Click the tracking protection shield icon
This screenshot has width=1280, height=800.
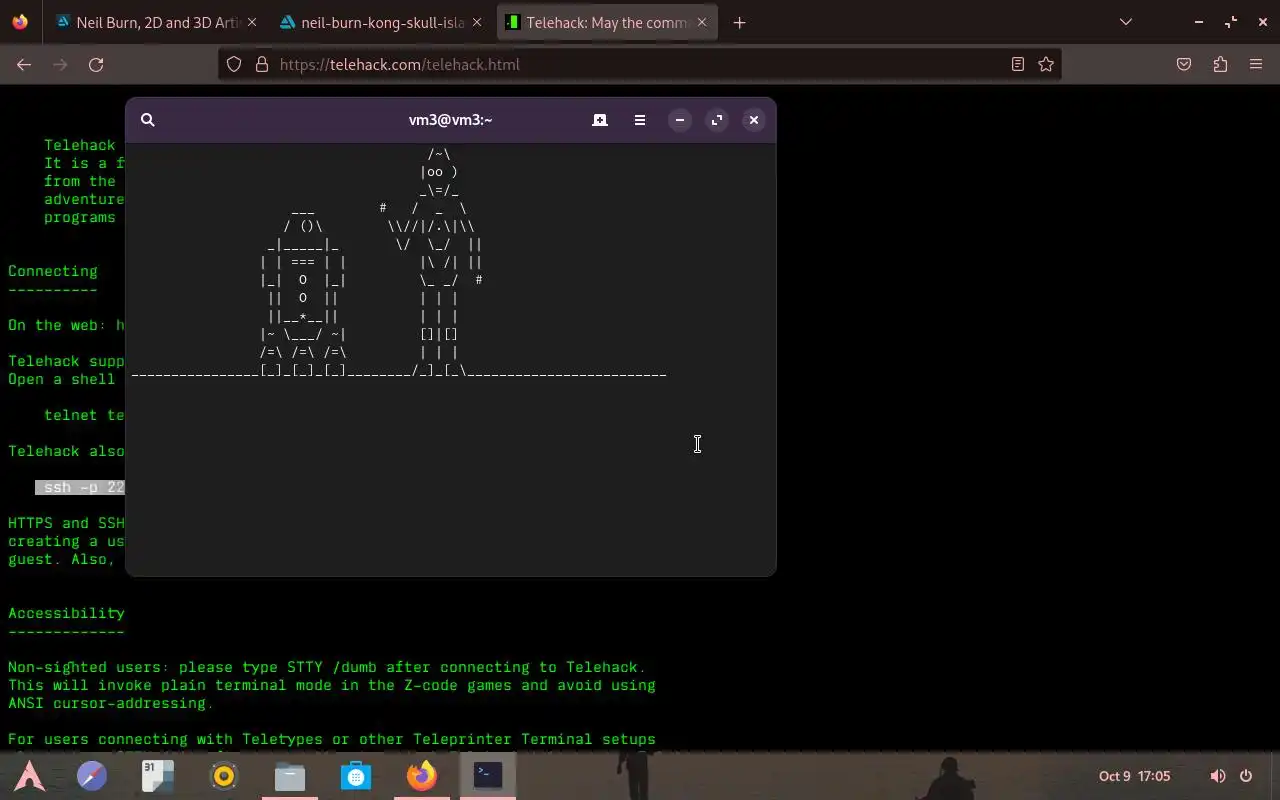234,64
